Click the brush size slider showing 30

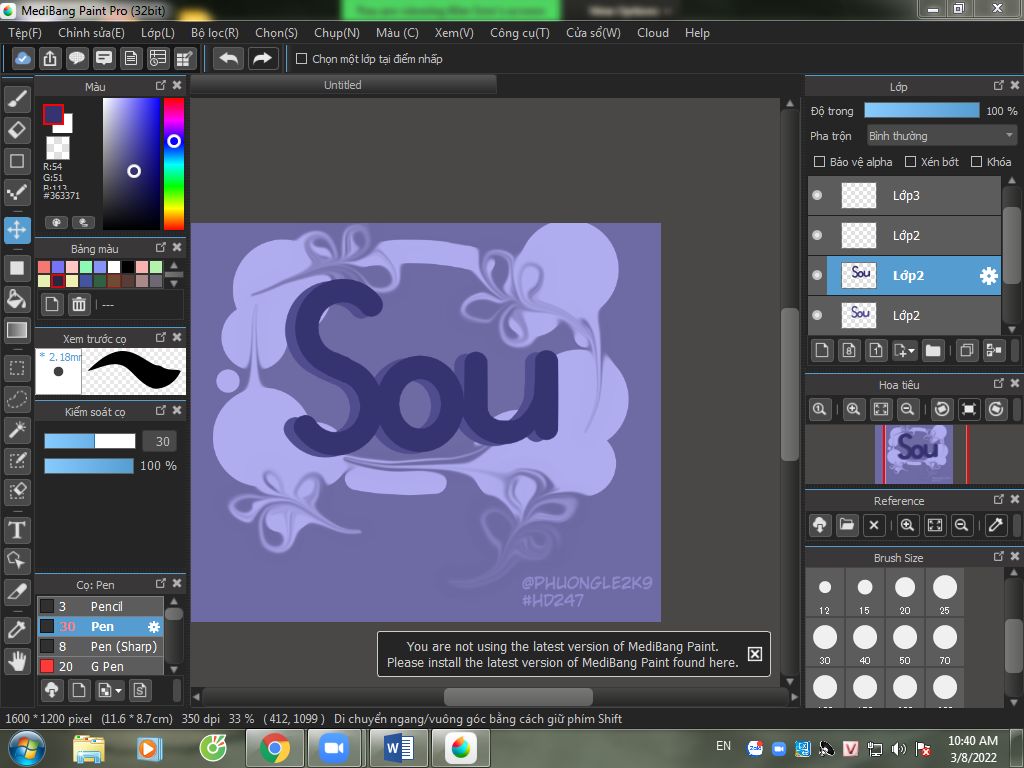tap(89, 441)
